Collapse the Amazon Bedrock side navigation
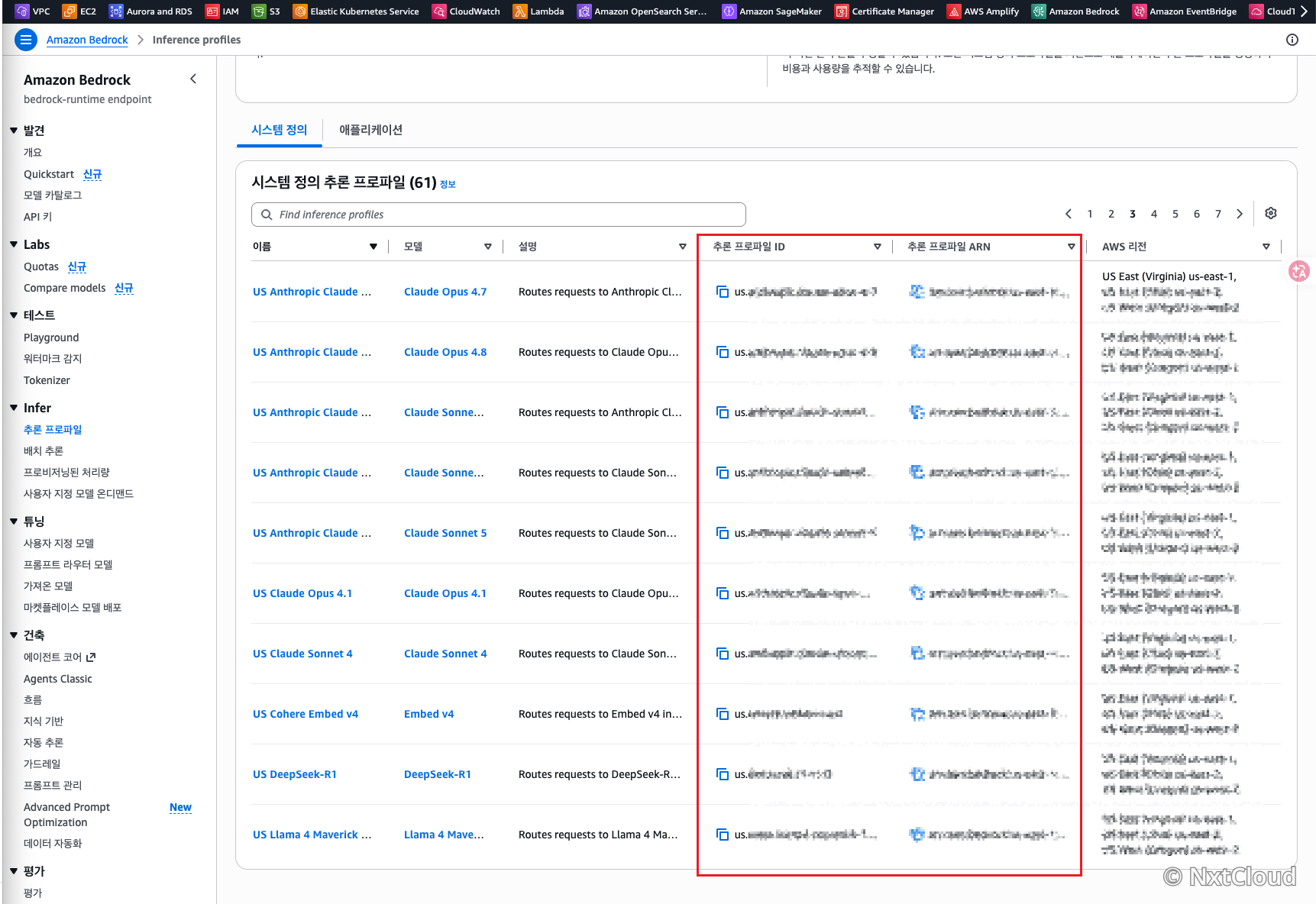 (x=193, y=79)
